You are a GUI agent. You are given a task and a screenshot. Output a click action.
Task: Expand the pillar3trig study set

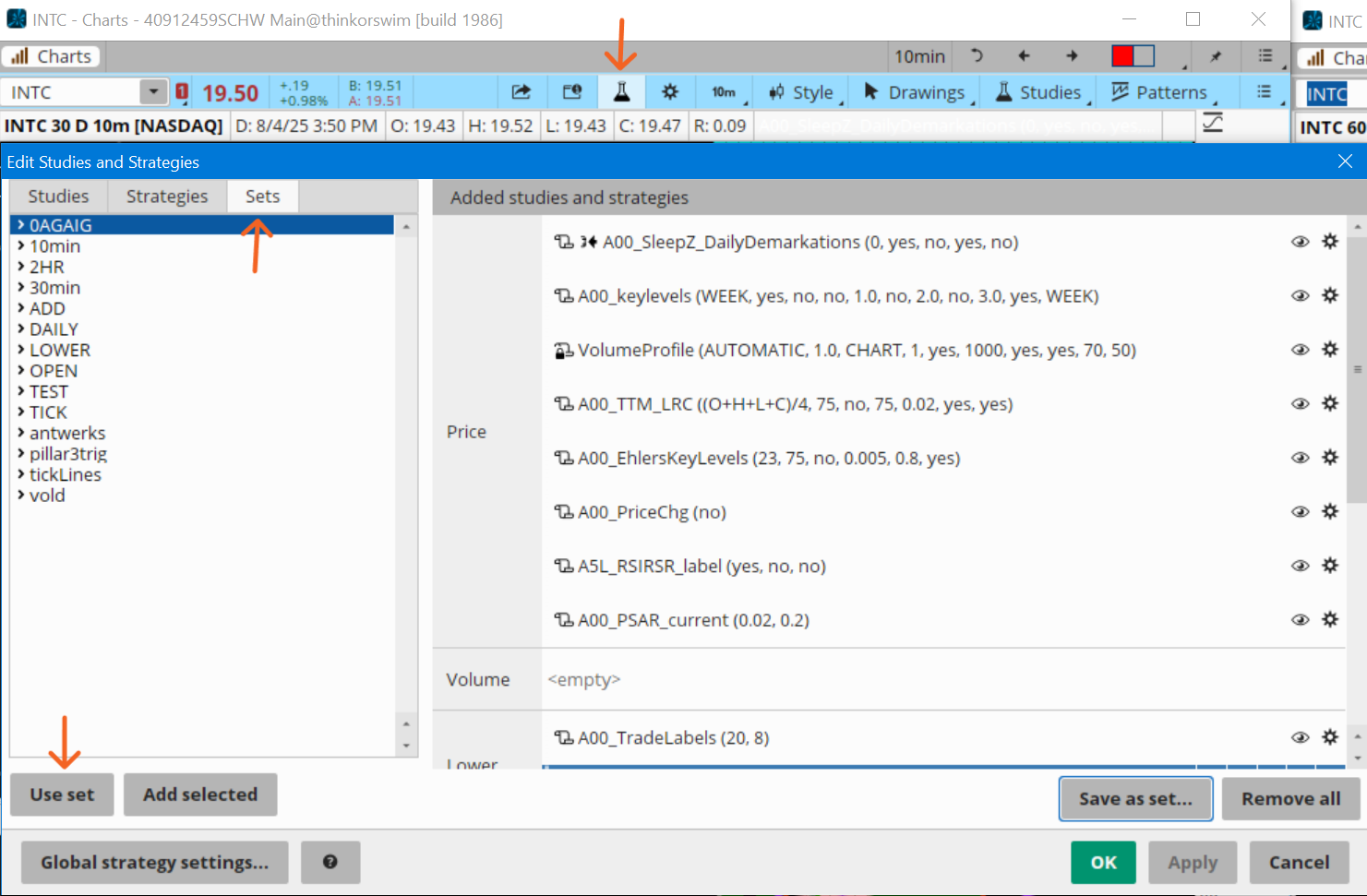coord(21,454)
